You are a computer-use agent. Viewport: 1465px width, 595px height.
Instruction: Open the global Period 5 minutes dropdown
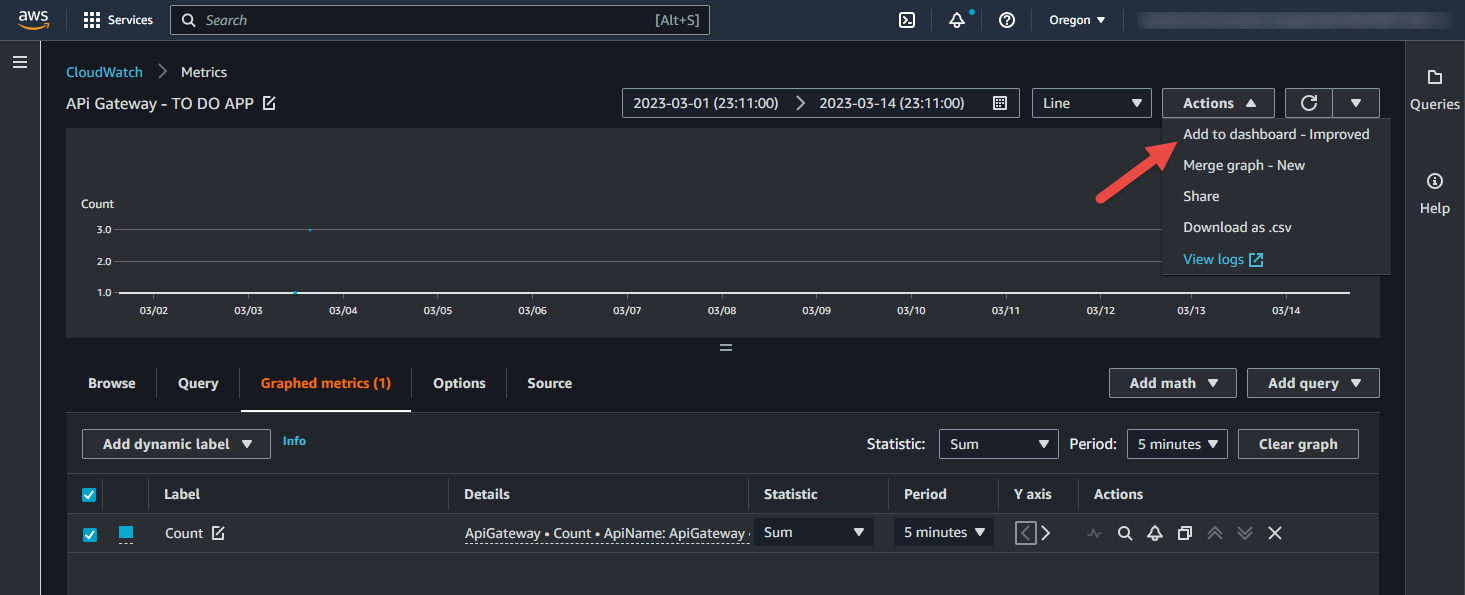pos(1177,444)
